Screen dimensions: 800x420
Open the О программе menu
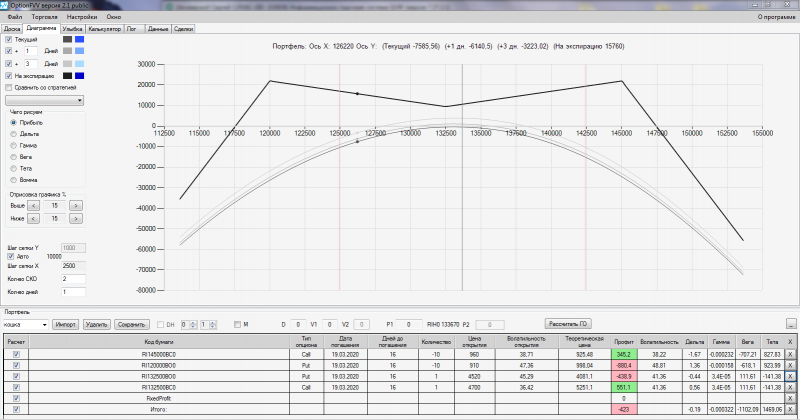pyautogui.click(x=776, y=17)
